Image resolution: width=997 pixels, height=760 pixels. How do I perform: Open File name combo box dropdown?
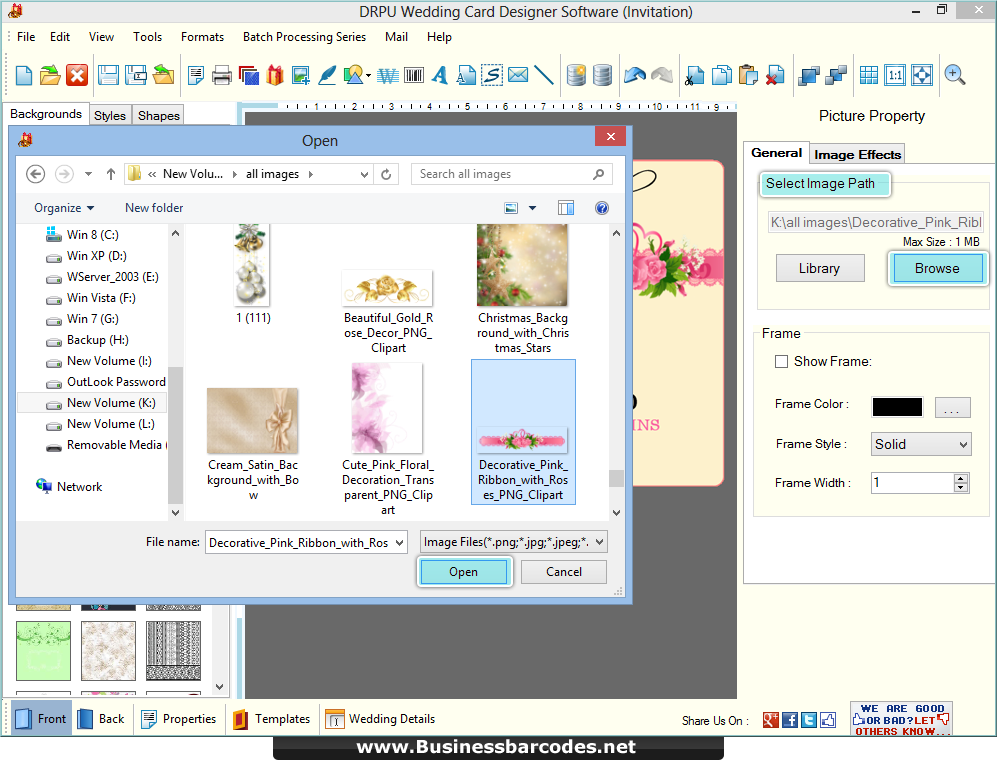tap(399, 542)
